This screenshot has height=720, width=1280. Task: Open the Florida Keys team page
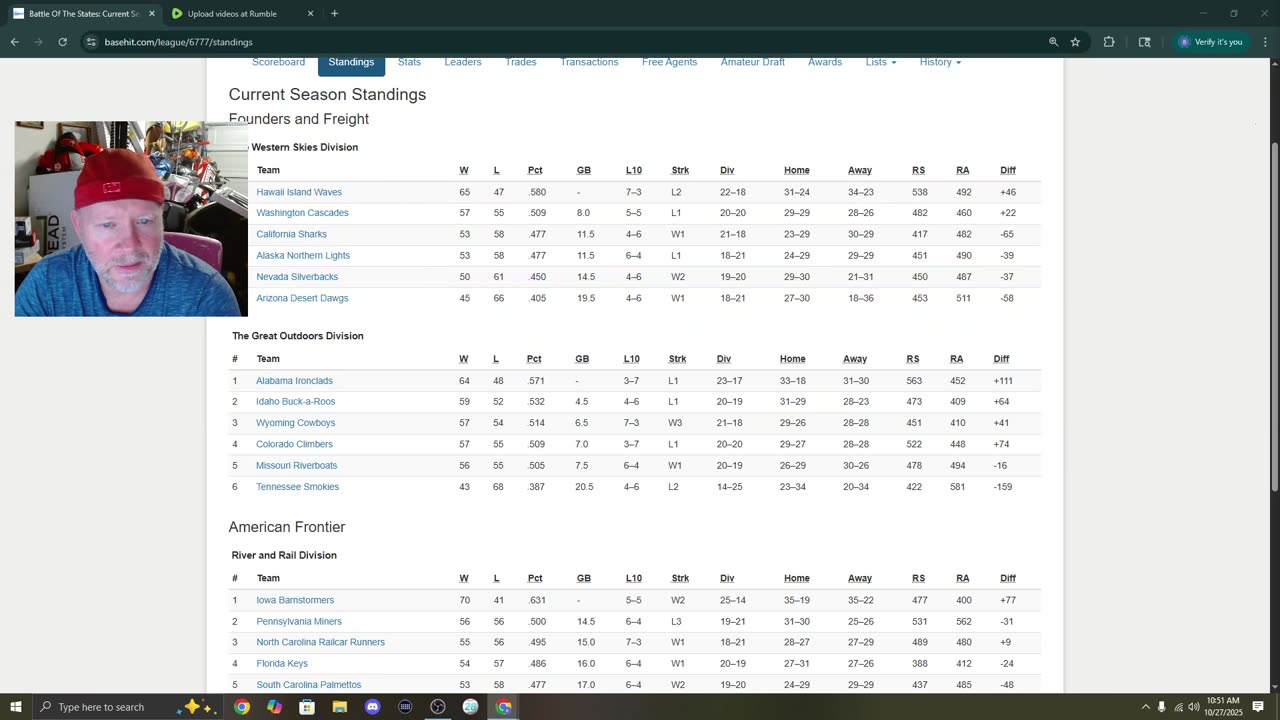tap(282, 664)
